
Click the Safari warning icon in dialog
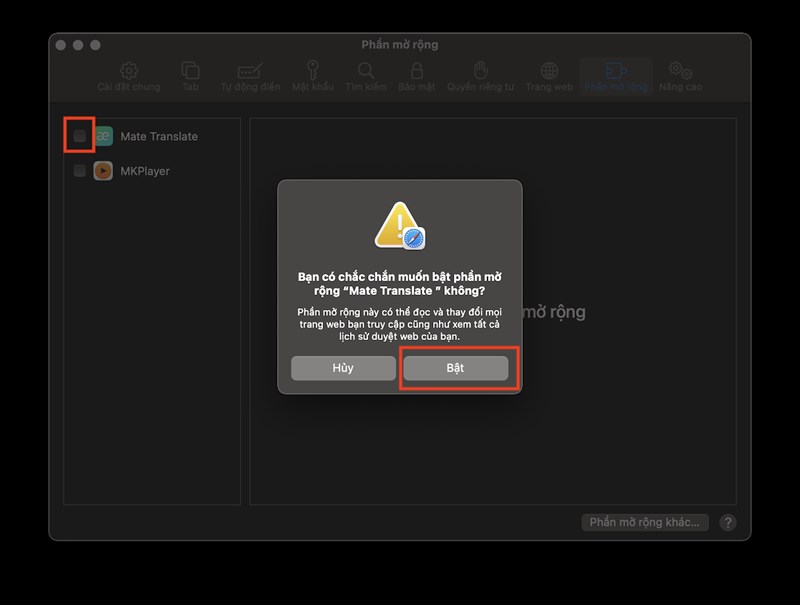point(400,225)
